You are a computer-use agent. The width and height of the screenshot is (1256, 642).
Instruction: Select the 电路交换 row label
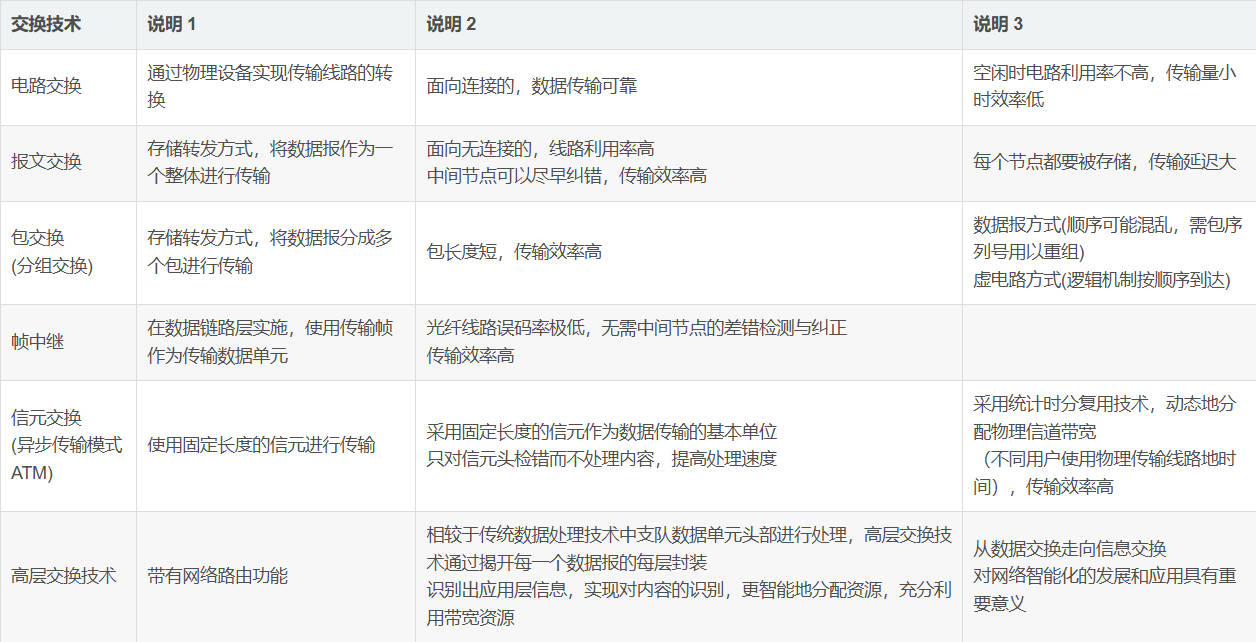click(46, 86)
